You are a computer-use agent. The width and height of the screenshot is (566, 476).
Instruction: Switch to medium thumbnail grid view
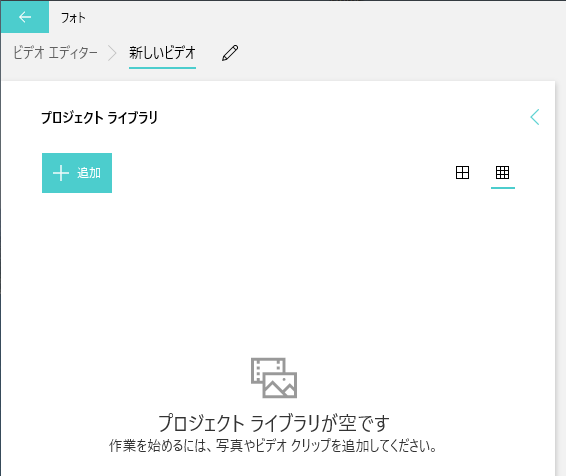click(462, 173)
